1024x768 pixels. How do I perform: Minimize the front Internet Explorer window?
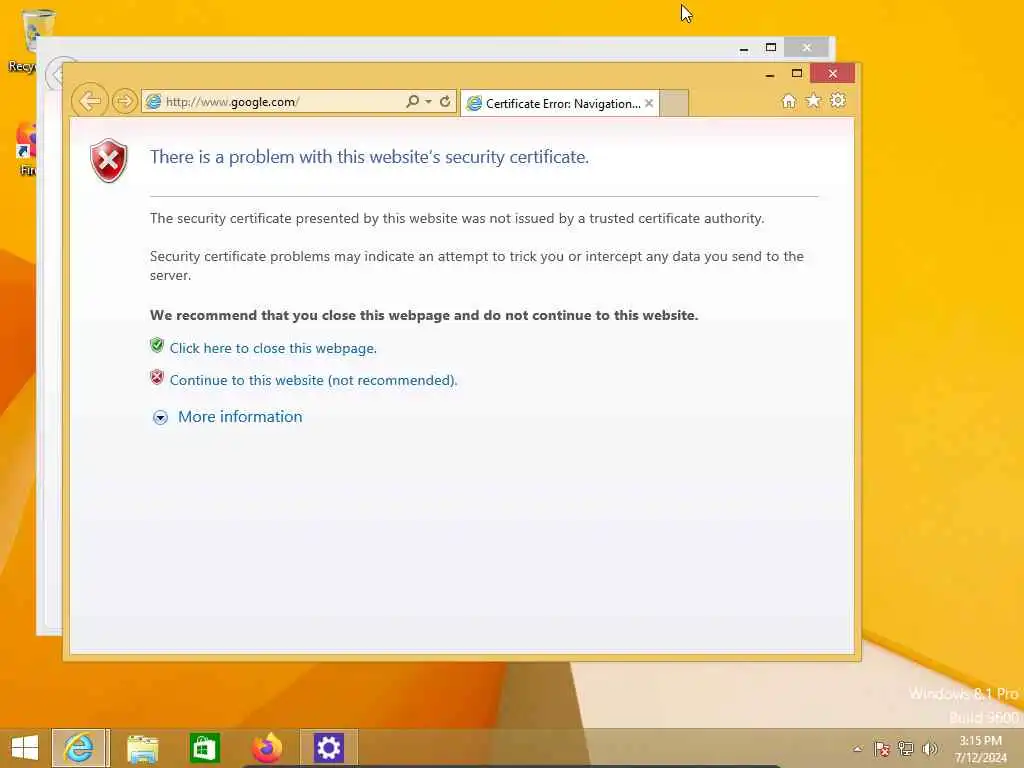(770, 74)
